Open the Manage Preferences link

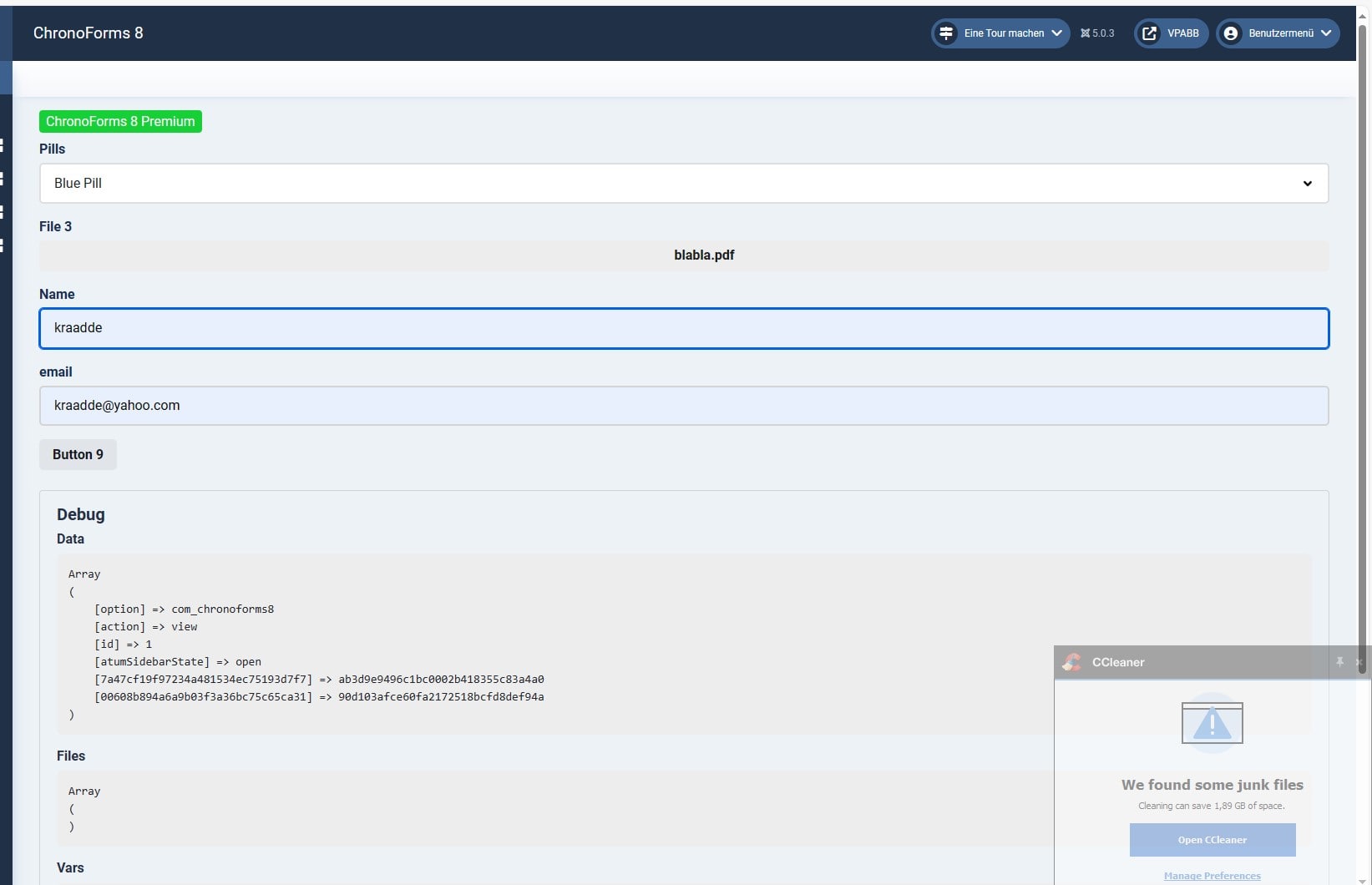click(1212, 876)
